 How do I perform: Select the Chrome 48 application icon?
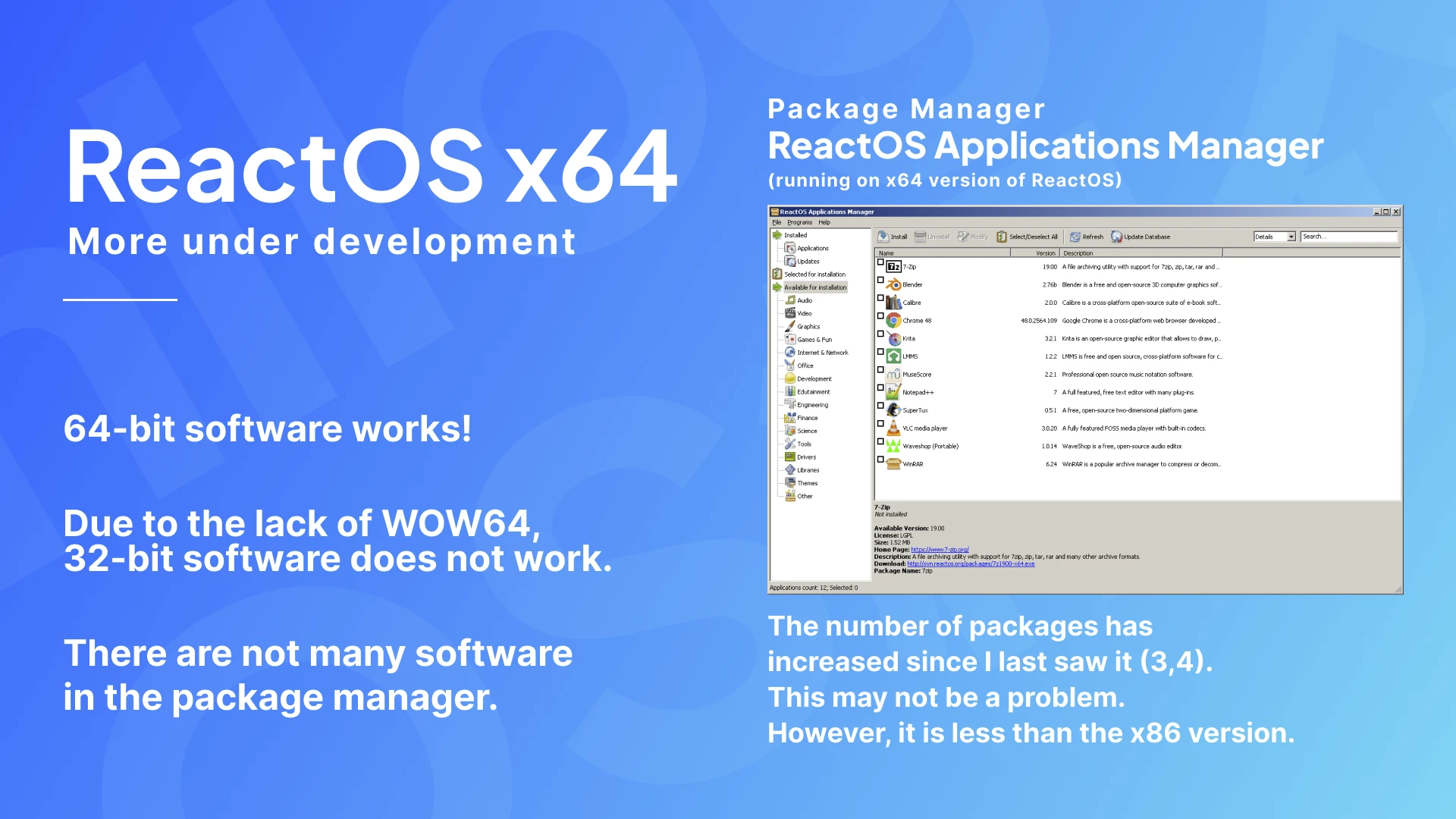894,321
